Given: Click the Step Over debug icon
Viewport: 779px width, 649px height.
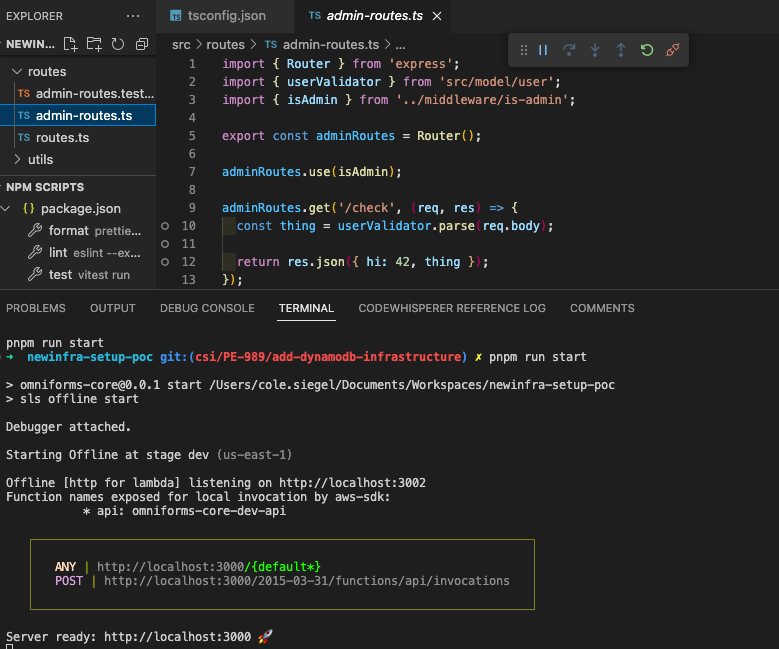Looking at the screenshot, I should coord(569,50).
